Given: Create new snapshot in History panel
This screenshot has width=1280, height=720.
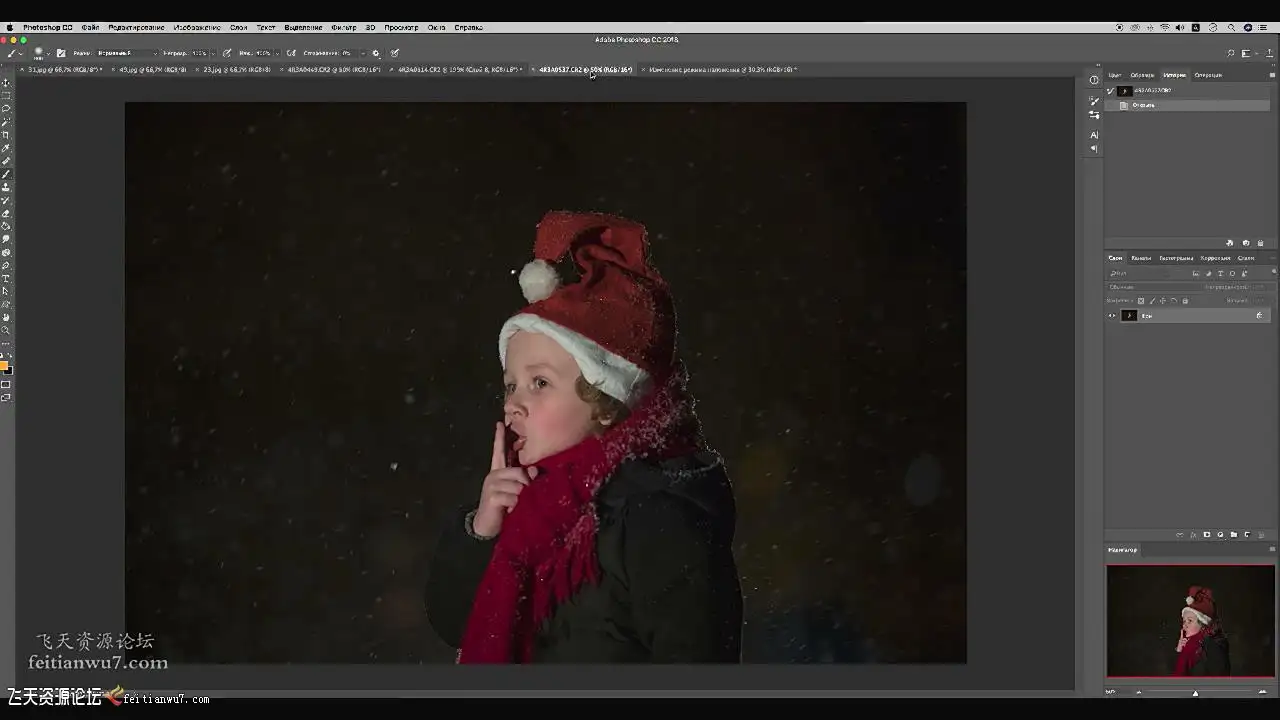Looking at the screenshot, I should coord(1246,243).
